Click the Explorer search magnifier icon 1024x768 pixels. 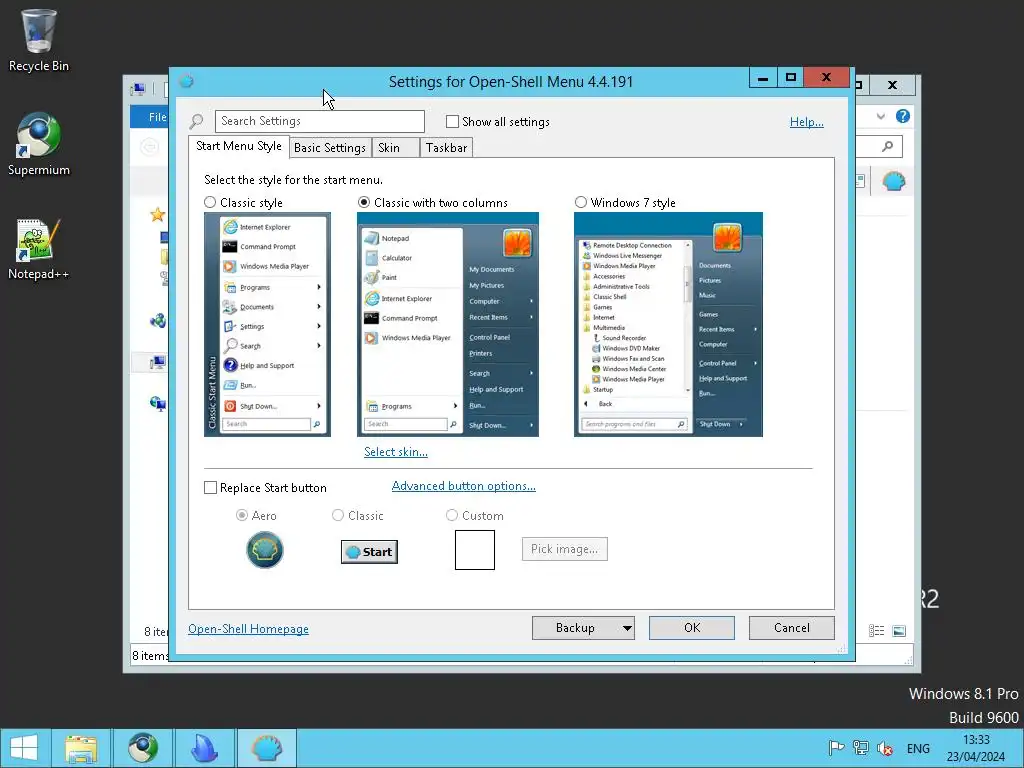(x=888, y=146)
